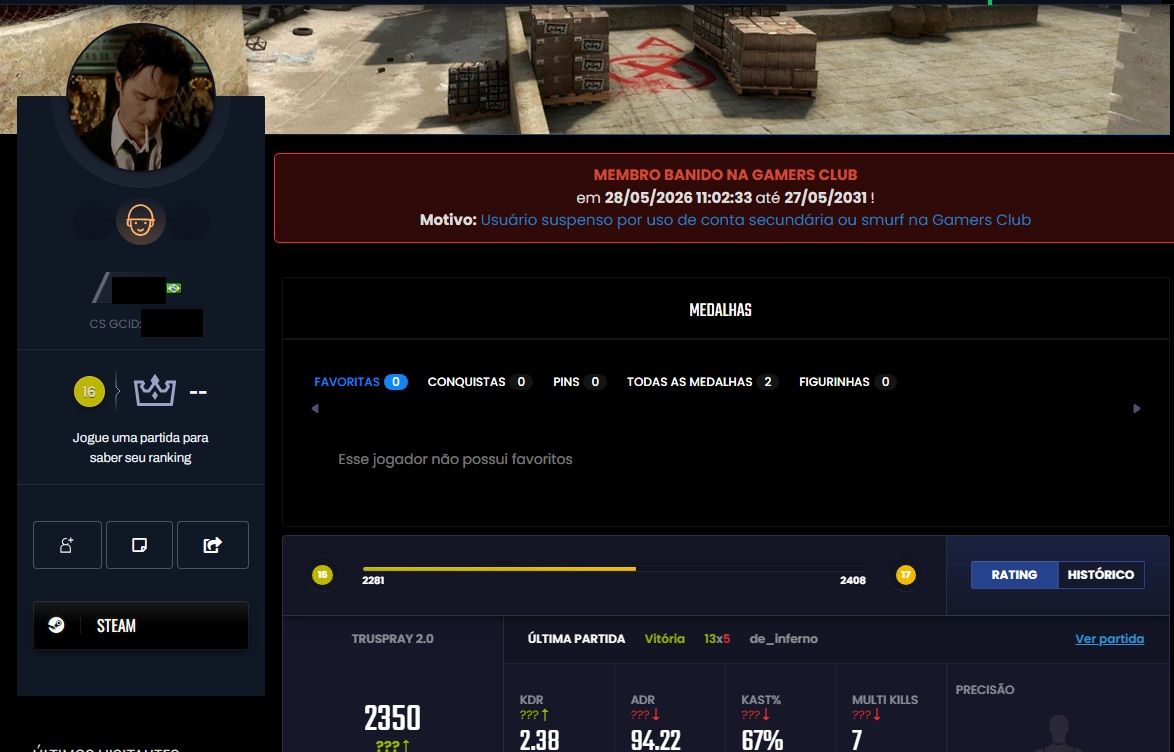This screenshot has height=752, width=1174.
Task: Click the 2408 rating upper bound
Action: click(x=853, y=580)
